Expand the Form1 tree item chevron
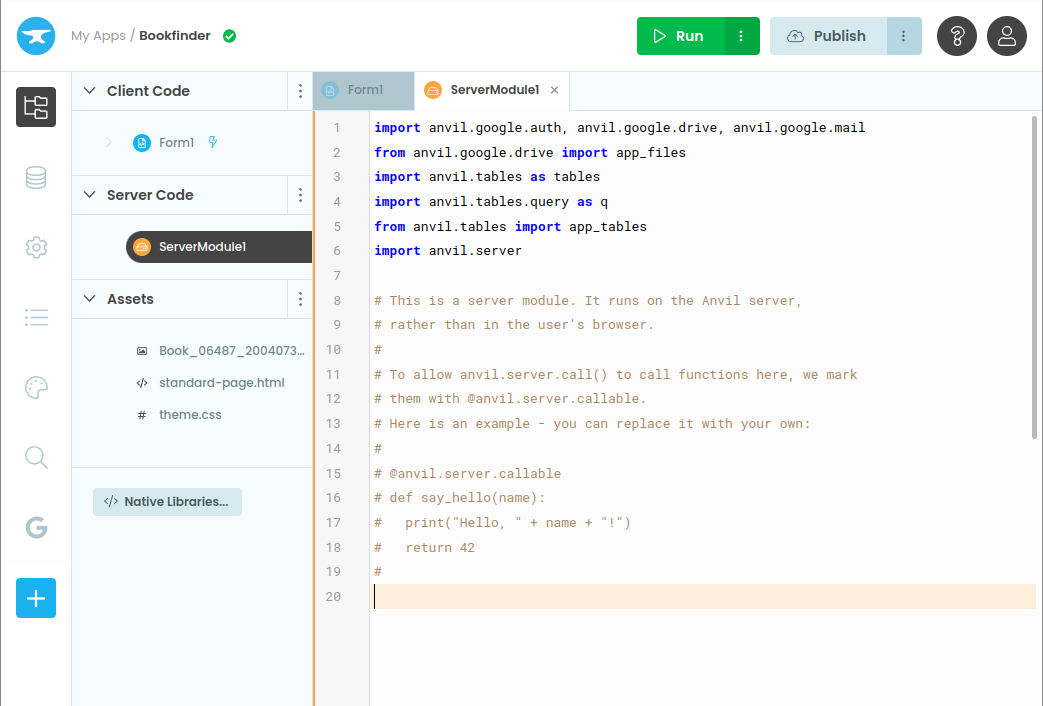Viewport: 1043px width, 706px height. 109,143
